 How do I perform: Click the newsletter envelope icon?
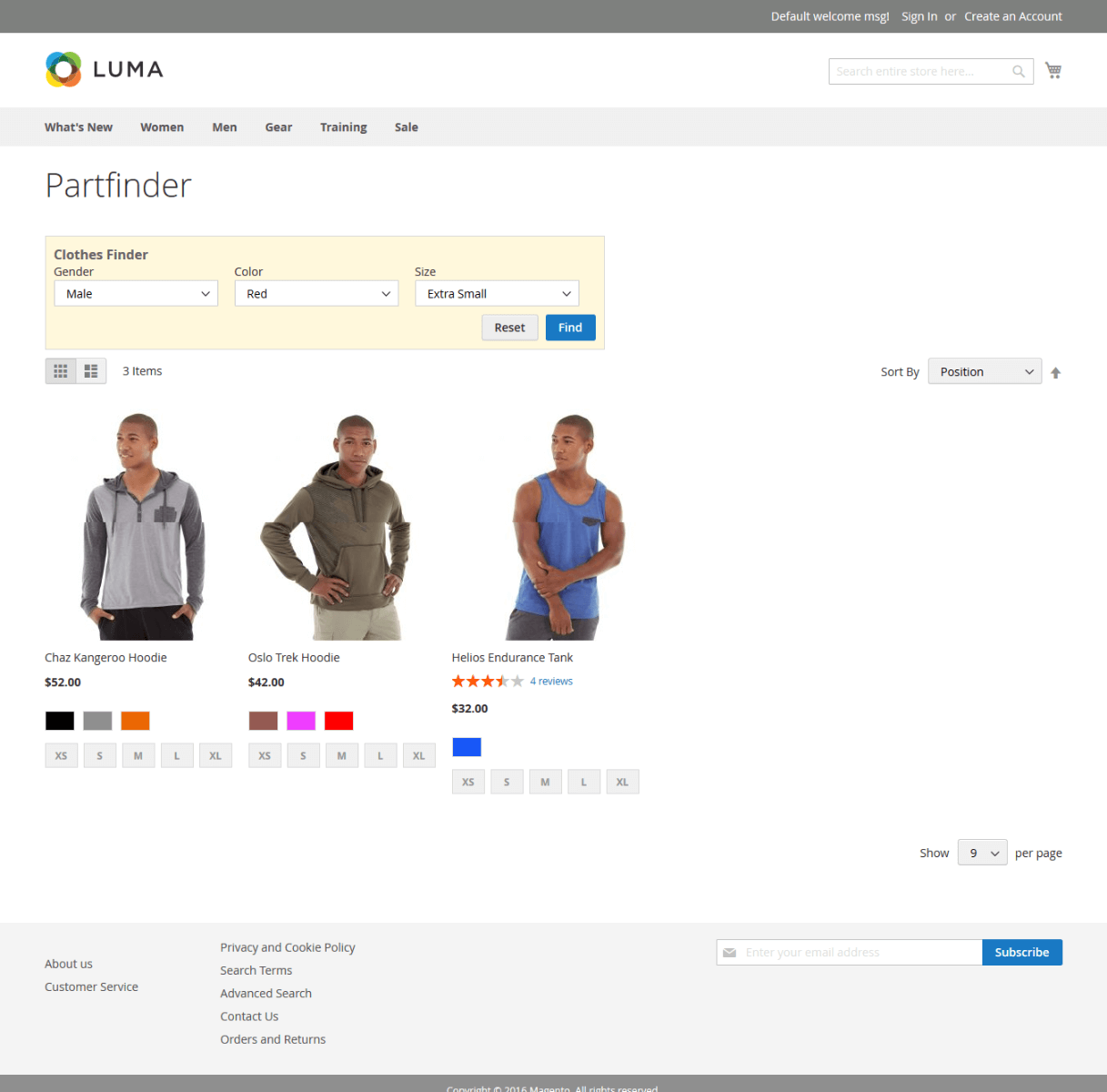730,953
